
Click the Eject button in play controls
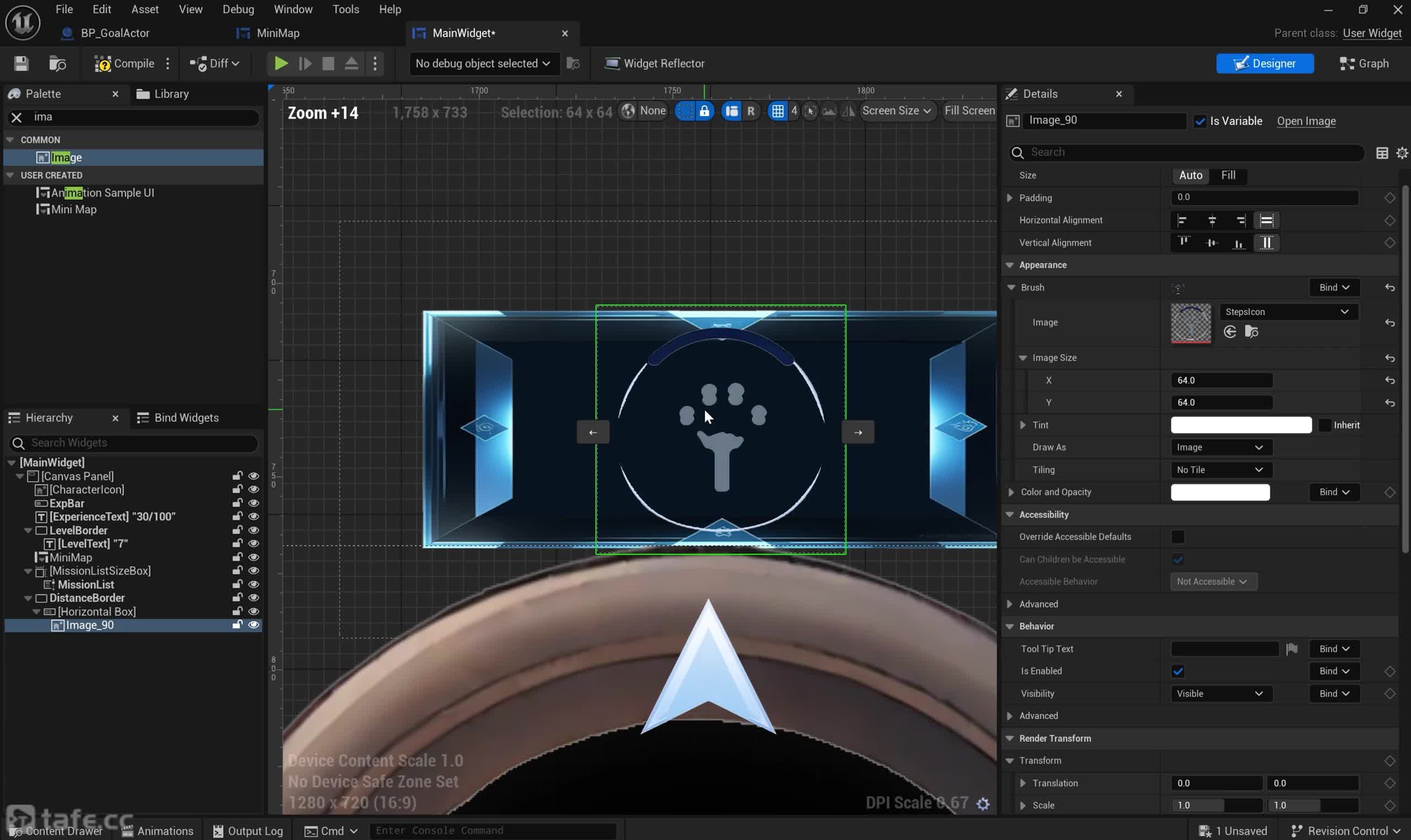point(351,63)
